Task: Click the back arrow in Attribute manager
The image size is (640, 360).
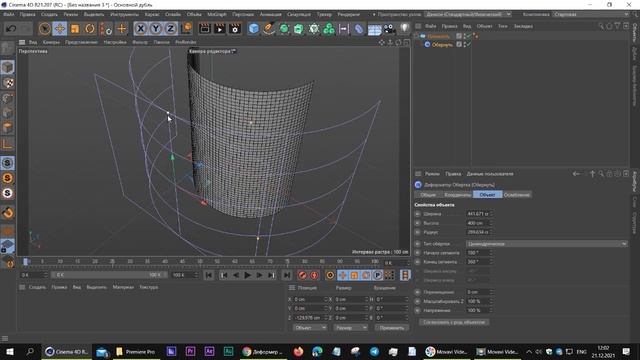Action: pyautogui.click(x=576, y=174)
